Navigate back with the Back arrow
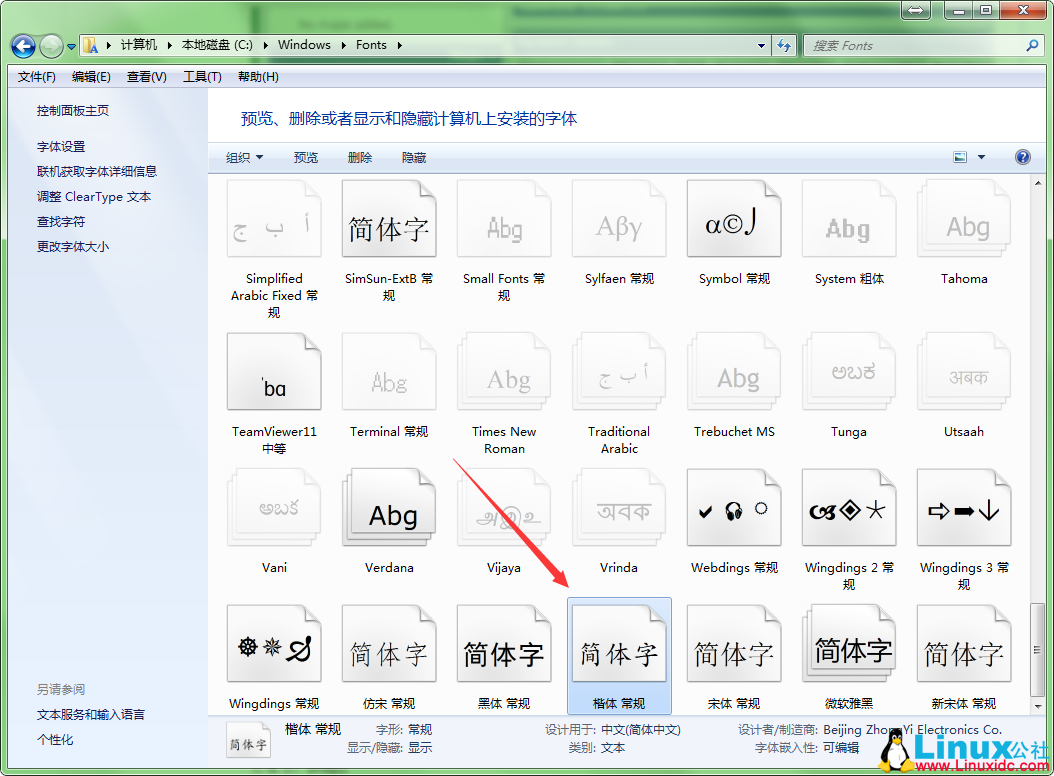 22,45
